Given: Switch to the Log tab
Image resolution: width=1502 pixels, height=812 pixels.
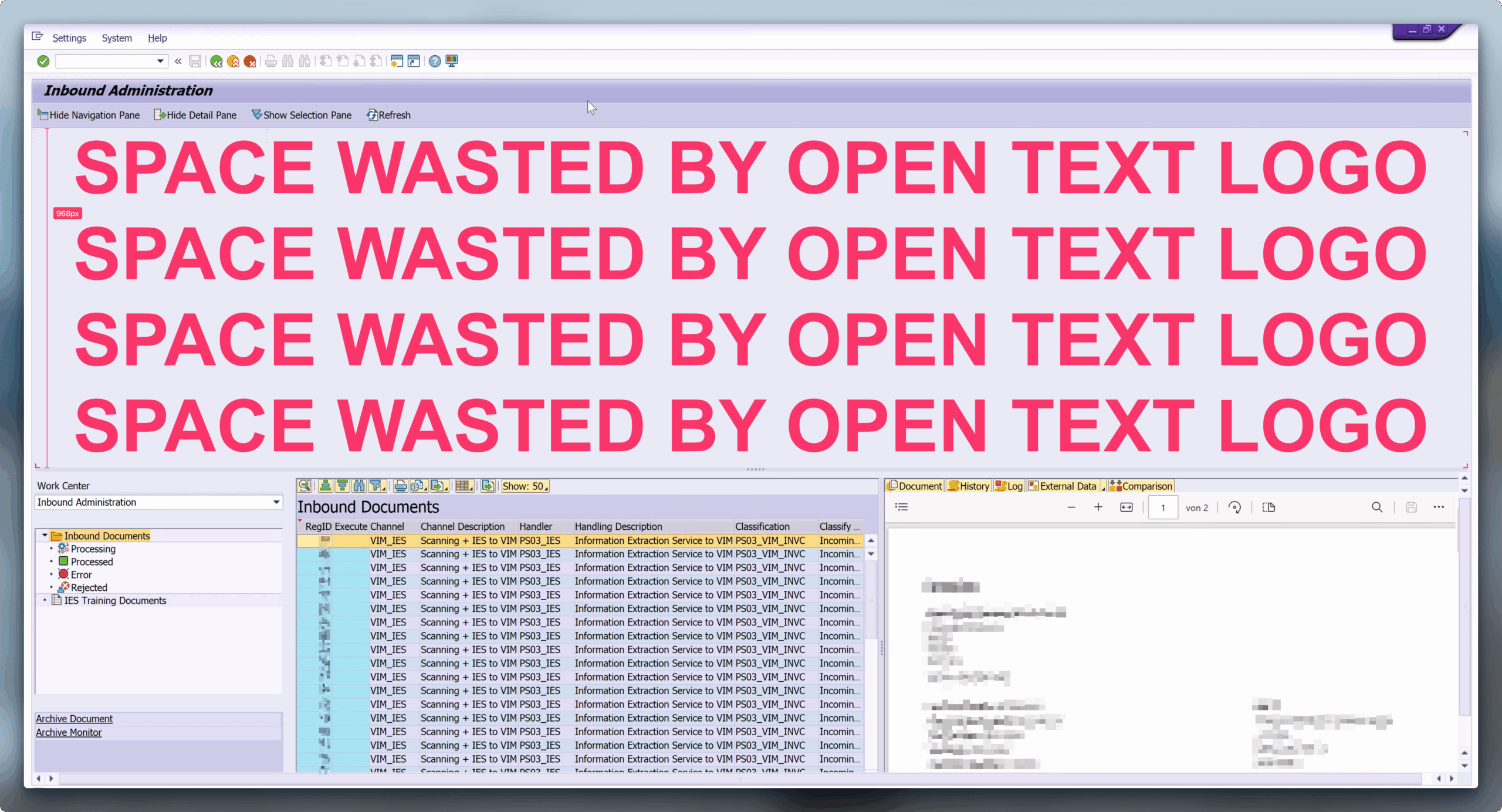Looking at the screenshot, I should click(x=1009, y=486).
